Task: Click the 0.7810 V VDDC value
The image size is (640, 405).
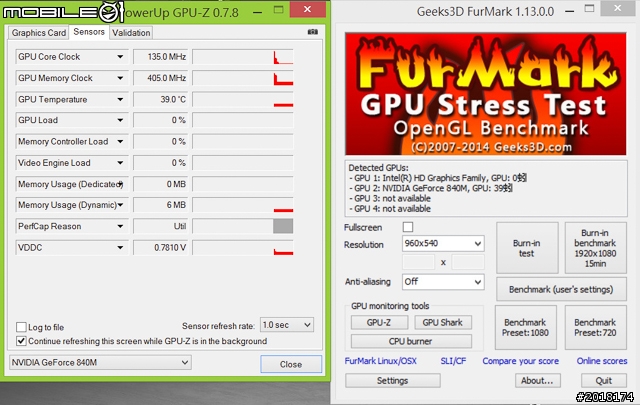Action: pyautogui.click(x=160, y=247)
